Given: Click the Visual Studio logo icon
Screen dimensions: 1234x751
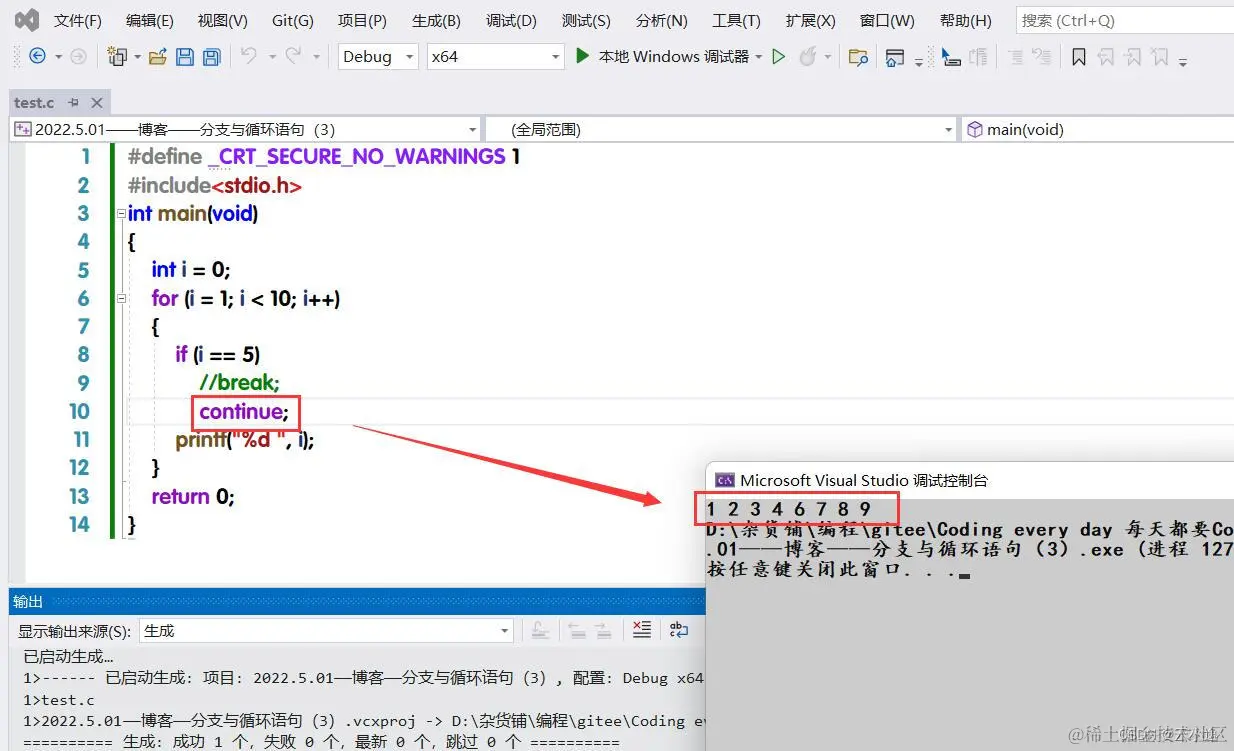Looking at the screenshot, I should click(28, 20).
